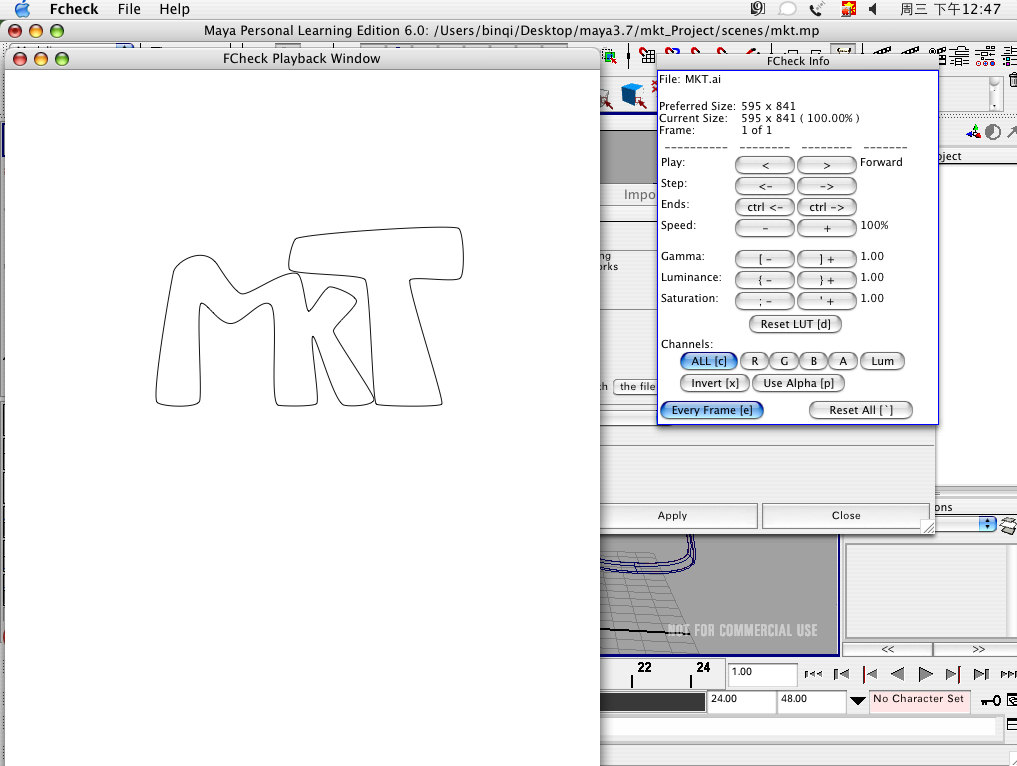Screen dimensions: 1017x766
Task: Click Reset LUT [d] button
Action: pos(795,324)
